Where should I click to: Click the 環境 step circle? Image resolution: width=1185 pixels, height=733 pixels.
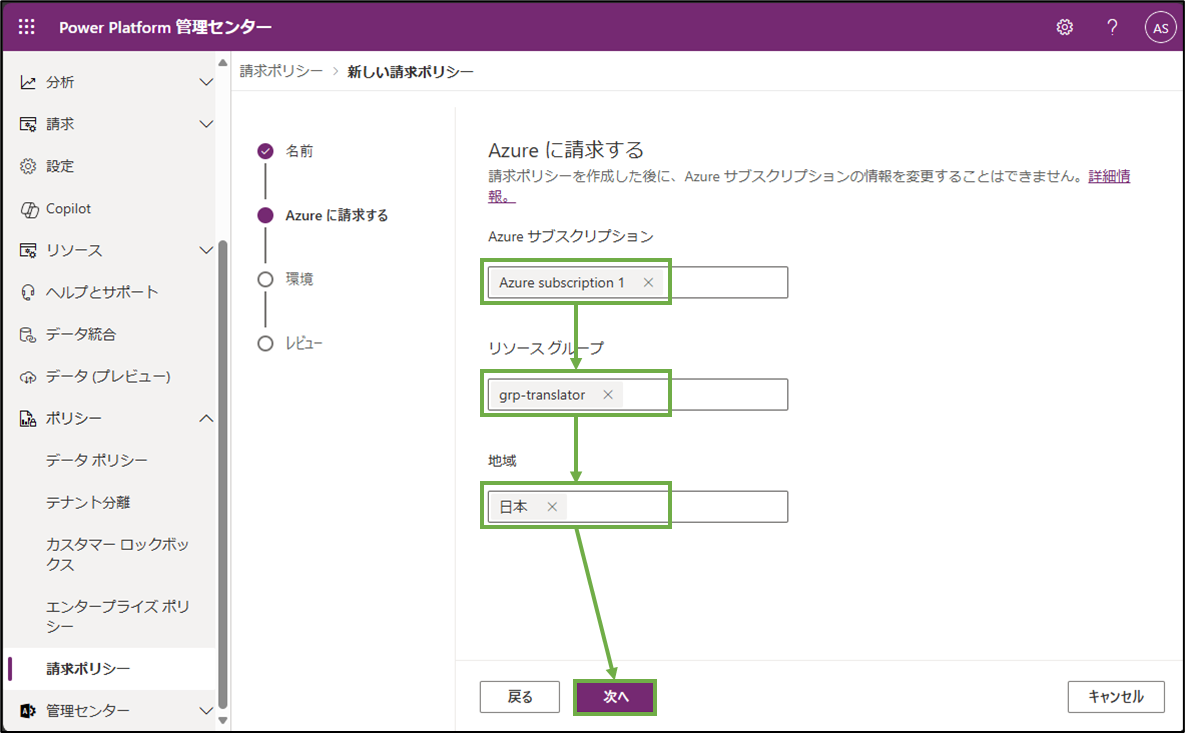(x=265, y=280)
